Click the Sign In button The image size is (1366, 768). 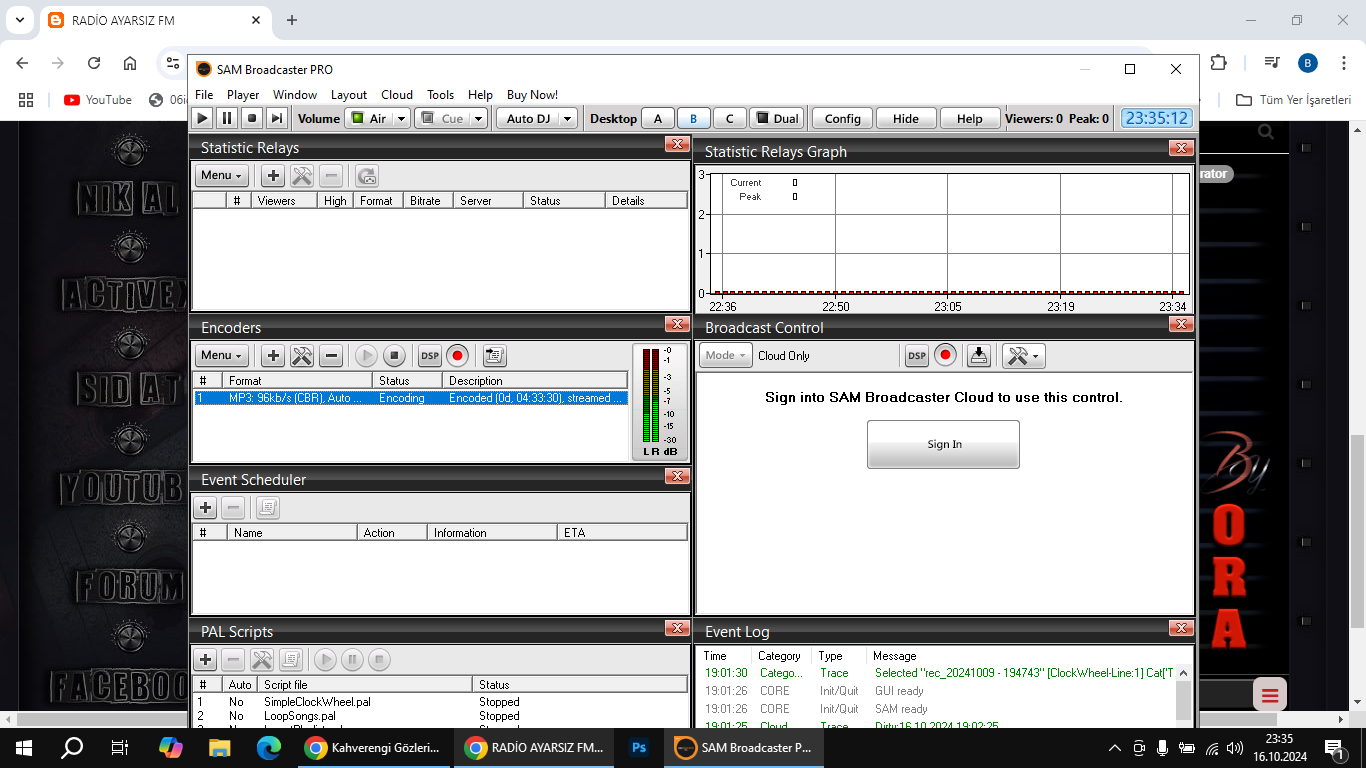(x=943, y=444)
